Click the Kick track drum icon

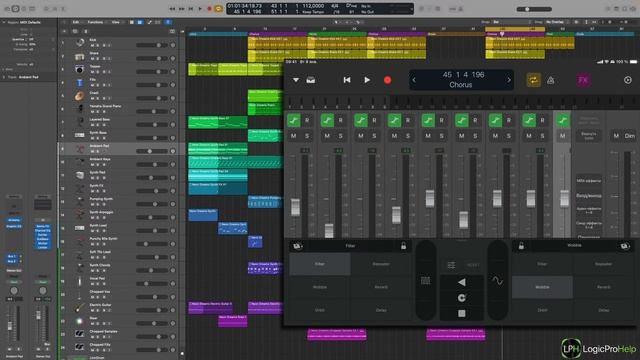[80, 42]
